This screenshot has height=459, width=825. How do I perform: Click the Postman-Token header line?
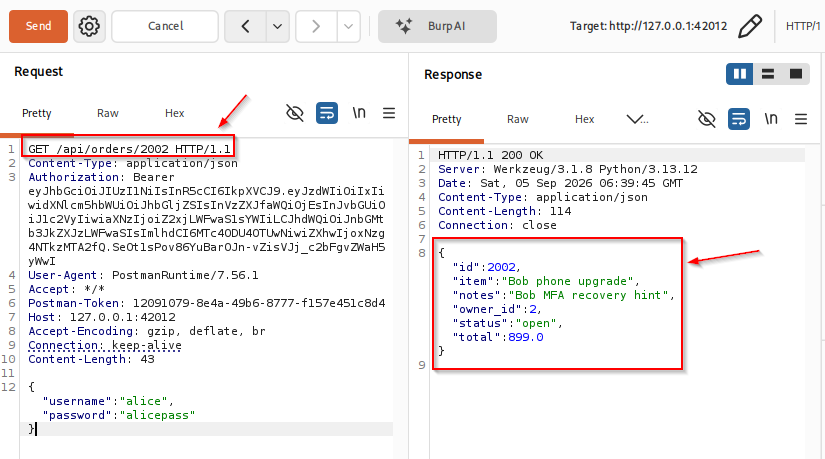207,303
